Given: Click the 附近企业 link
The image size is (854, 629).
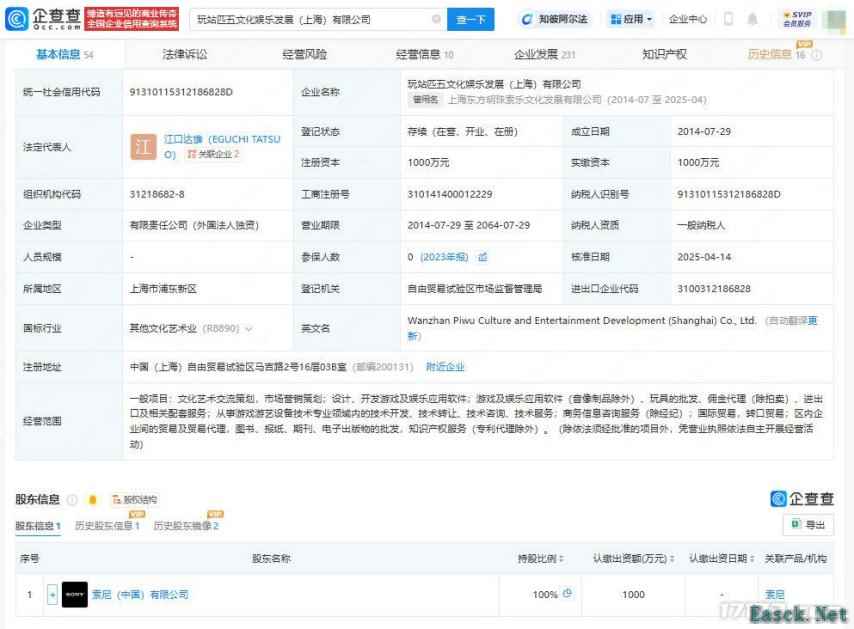Looking at the screenshot, I should [x=445, y=367].
